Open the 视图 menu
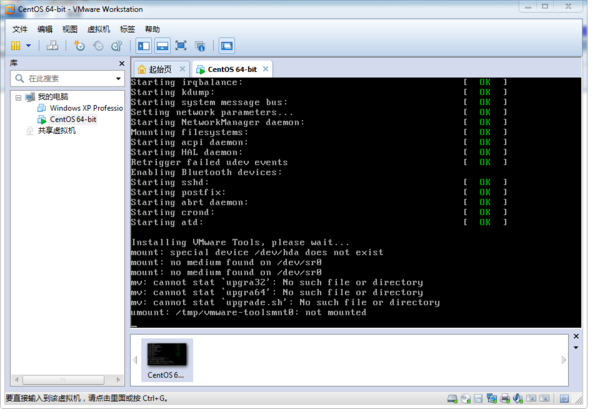Screen dimensions: 600x409 point(70,29)
